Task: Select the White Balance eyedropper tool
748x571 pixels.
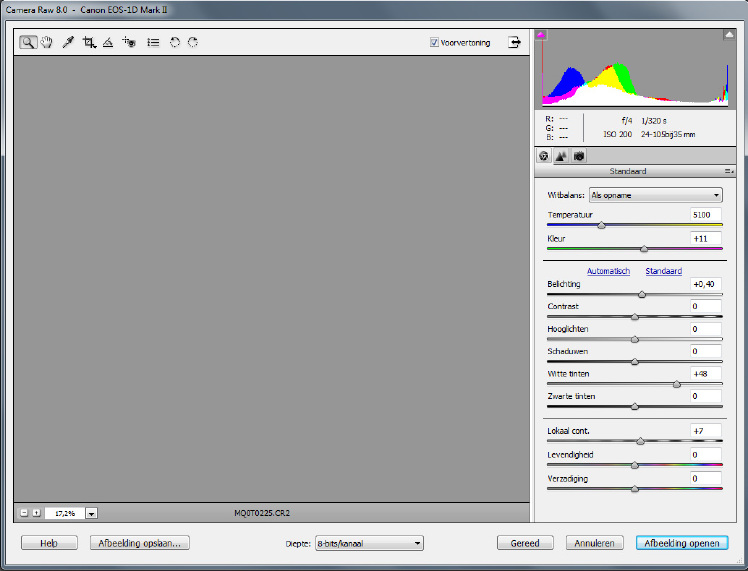Action: [68, 42]
